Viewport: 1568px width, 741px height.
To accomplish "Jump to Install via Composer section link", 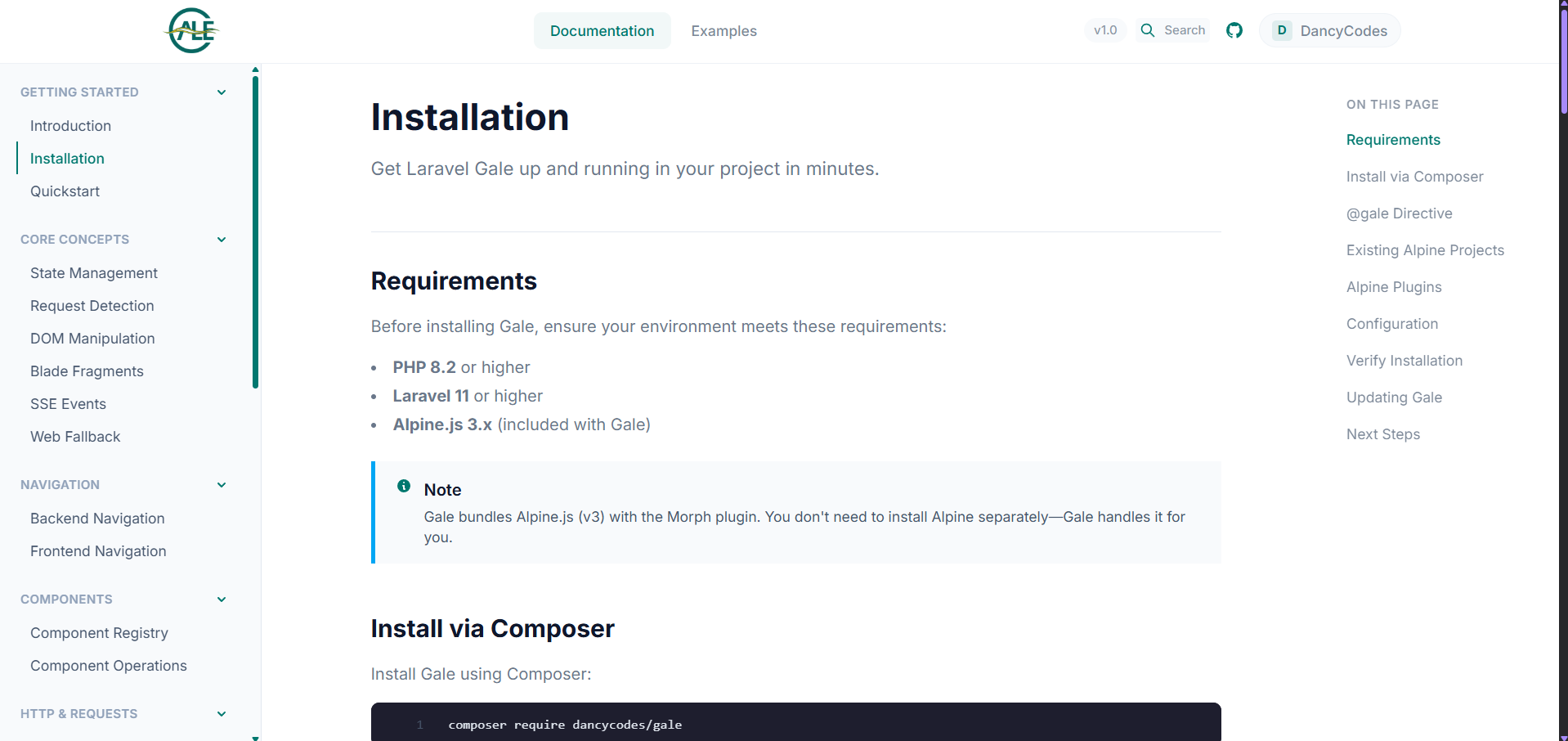I will (x=1414, y=177).
